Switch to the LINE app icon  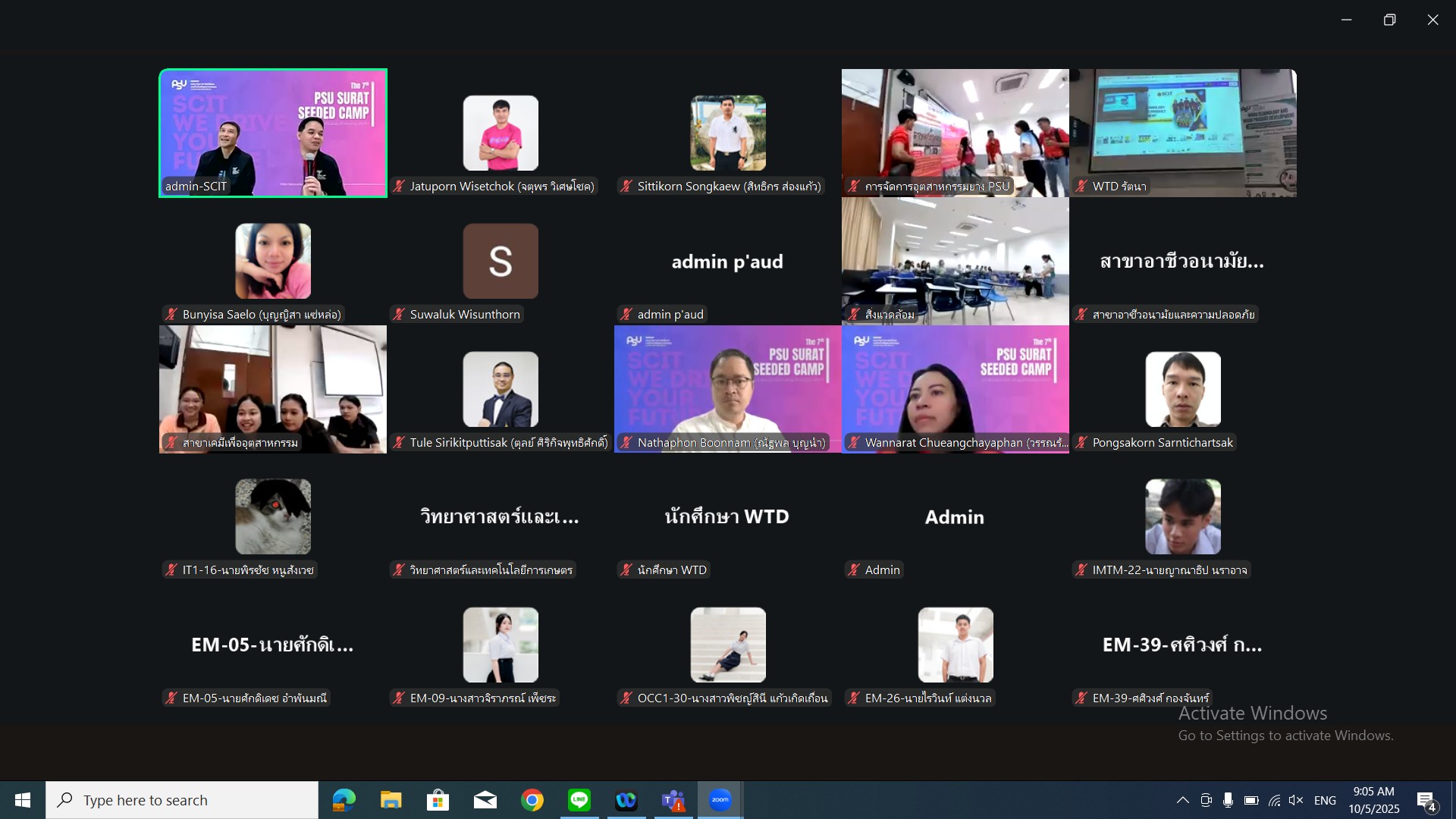(579, 800)
